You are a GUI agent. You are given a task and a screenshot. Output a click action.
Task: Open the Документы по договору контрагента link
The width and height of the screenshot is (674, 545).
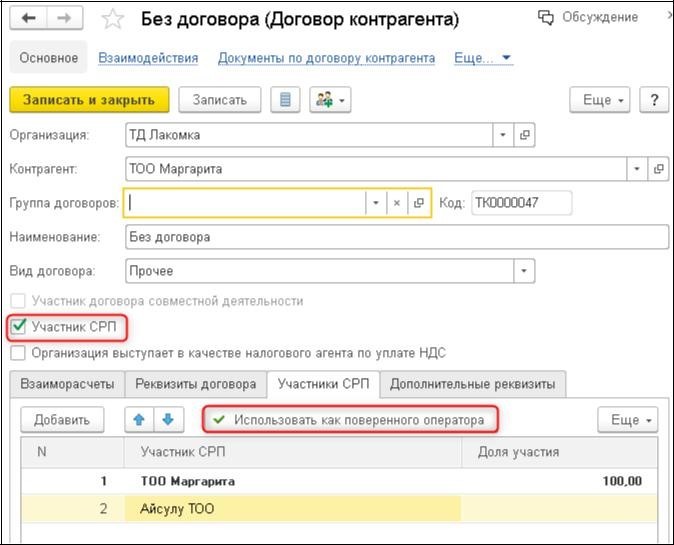tap(326, 58)
